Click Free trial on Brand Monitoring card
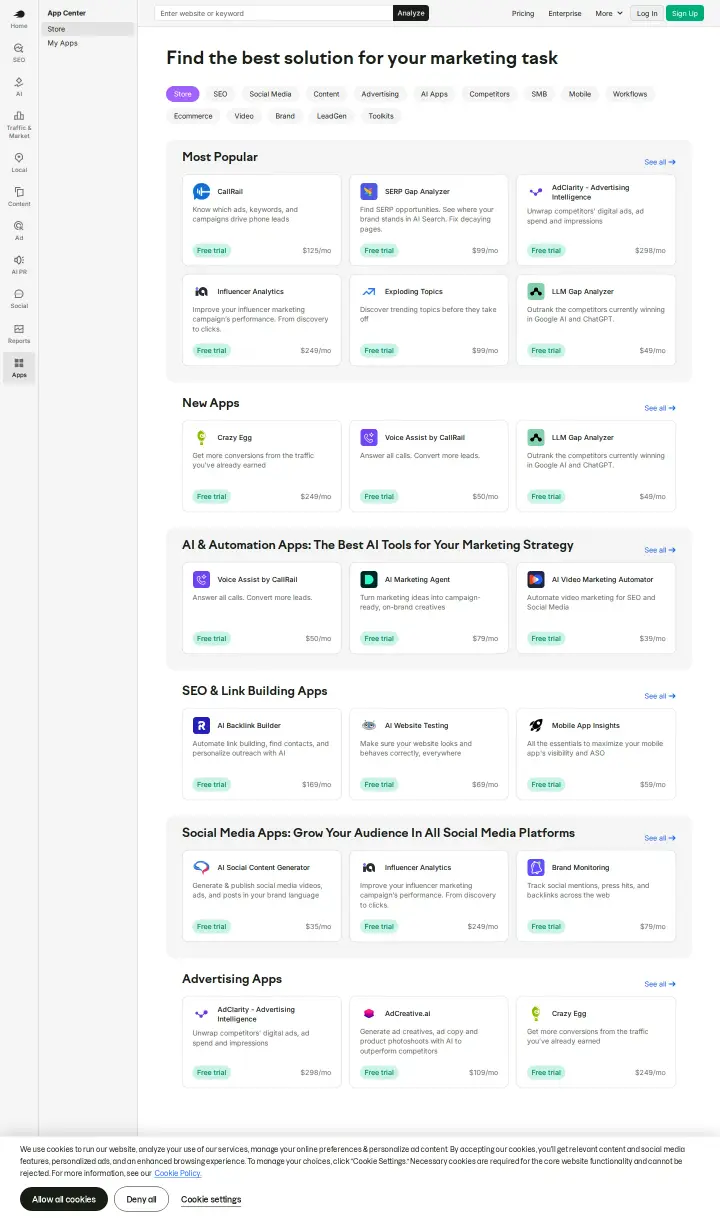This screenshot has height=1218, width=720. point(546,927)
